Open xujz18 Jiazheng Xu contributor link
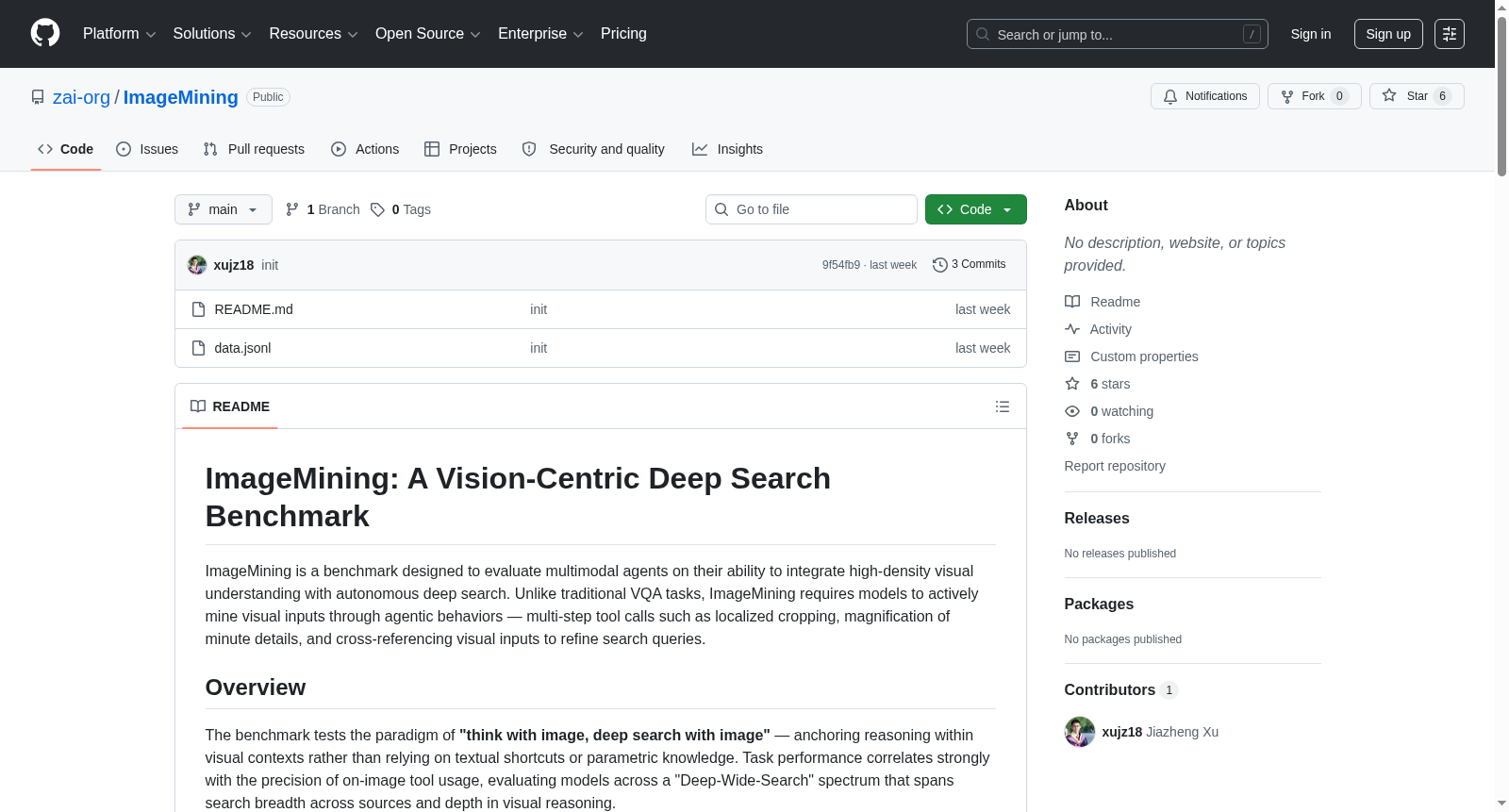Screen dimensions: 1509x812 click(1160, 732)
